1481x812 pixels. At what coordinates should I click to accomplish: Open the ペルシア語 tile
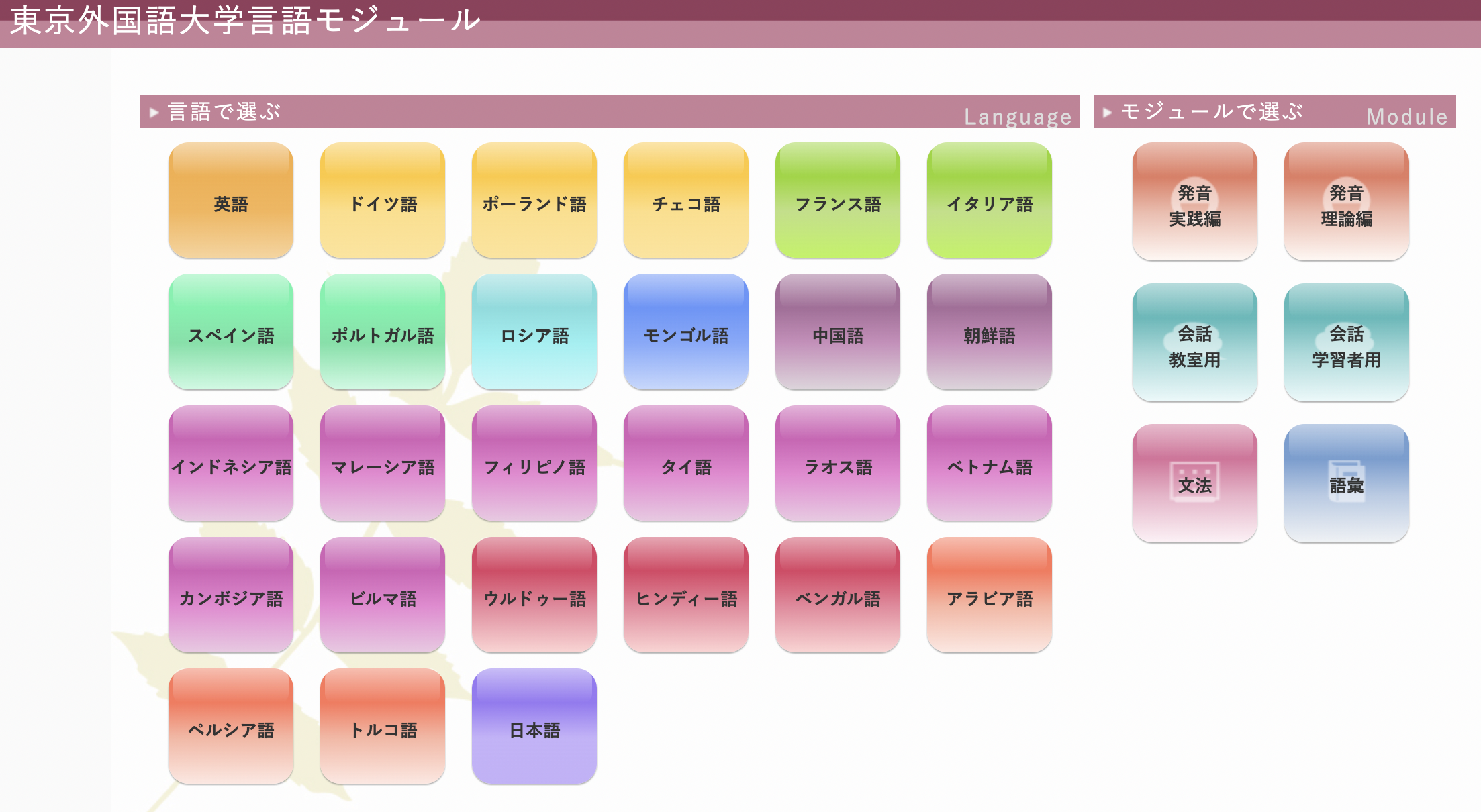231,726
